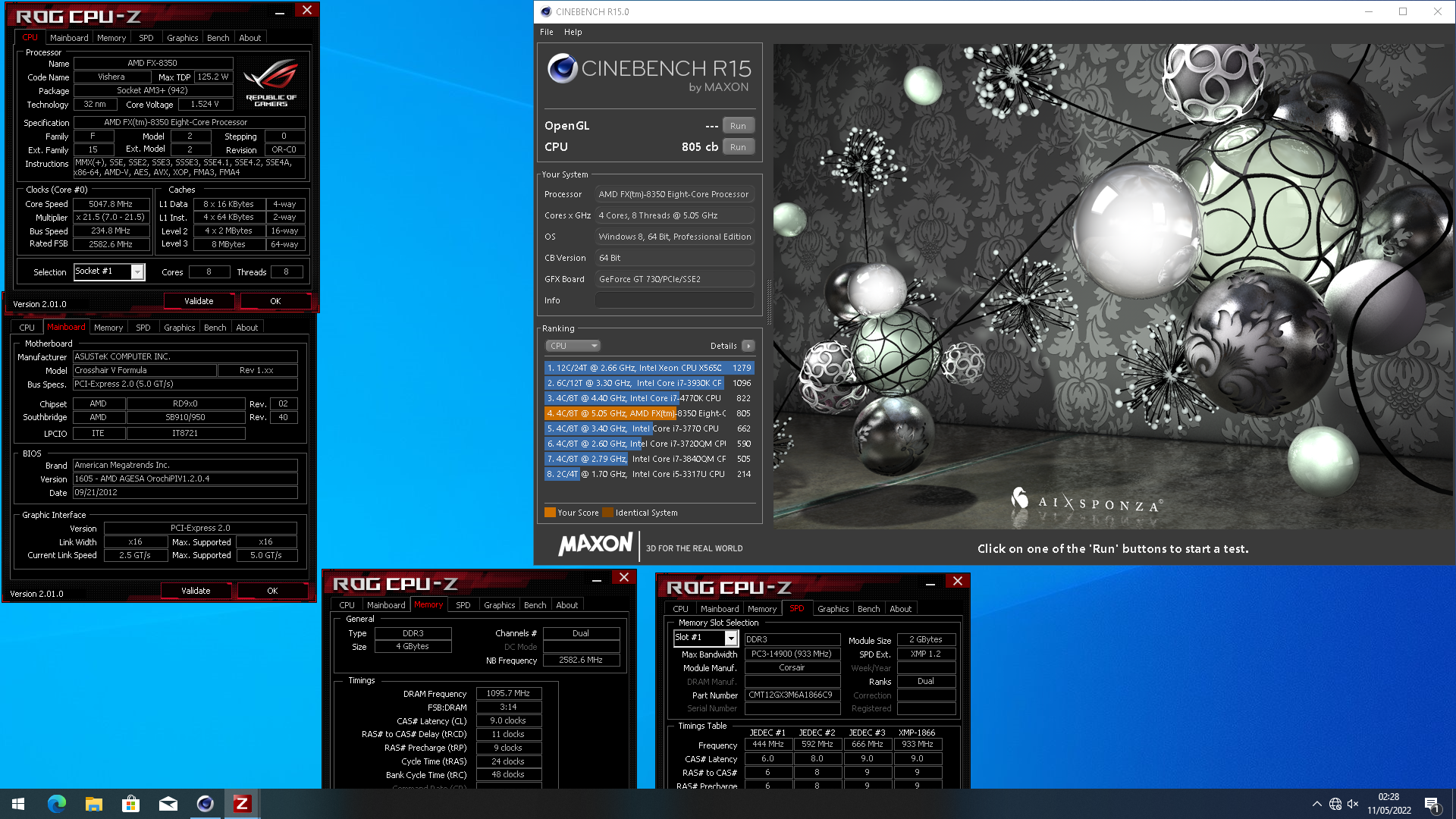Open the Details arrow in Ranking

tap(748, 346)
